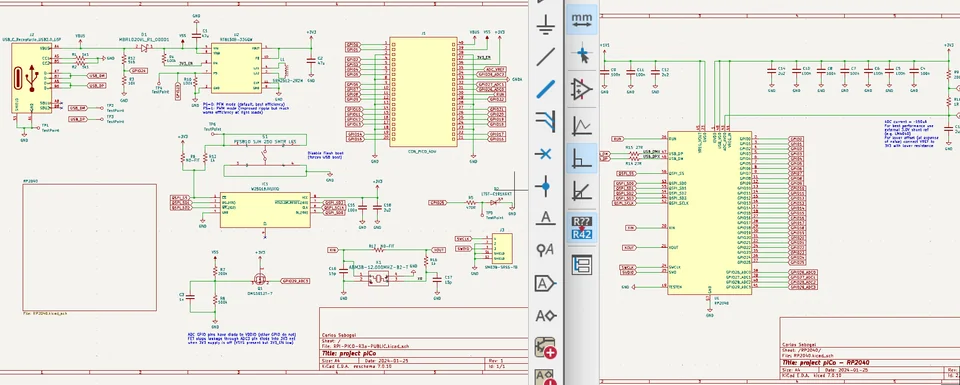Click the RT8150B-33GQW regulator U2 symbol
Image resolution: width=960 pixels, height=385 pixels.
point(236,67)
